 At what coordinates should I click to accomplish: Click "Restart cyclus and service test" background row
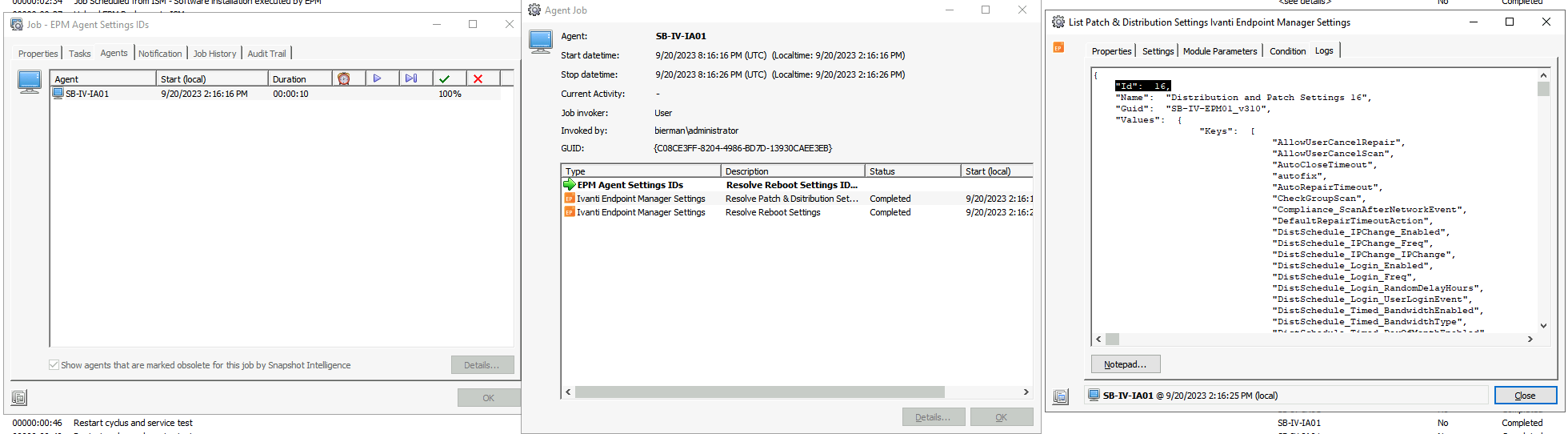pyautogui.click(x=133, y=423)
